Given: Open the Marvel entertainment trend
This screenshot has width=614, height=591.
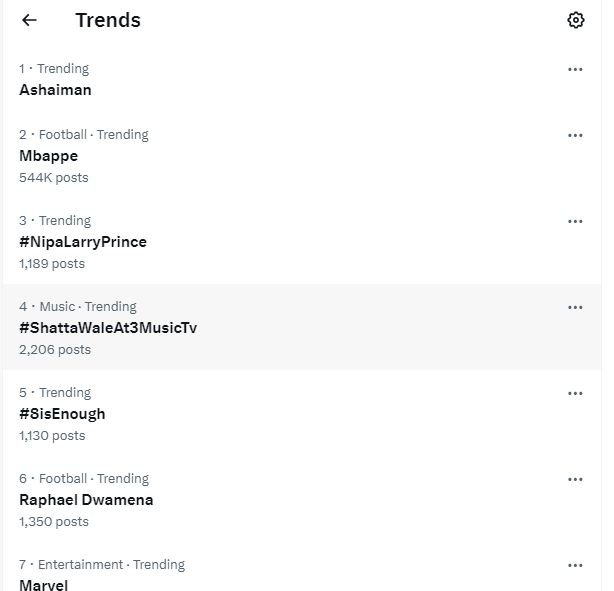Looking at the screenshot, I should (302, 567).
